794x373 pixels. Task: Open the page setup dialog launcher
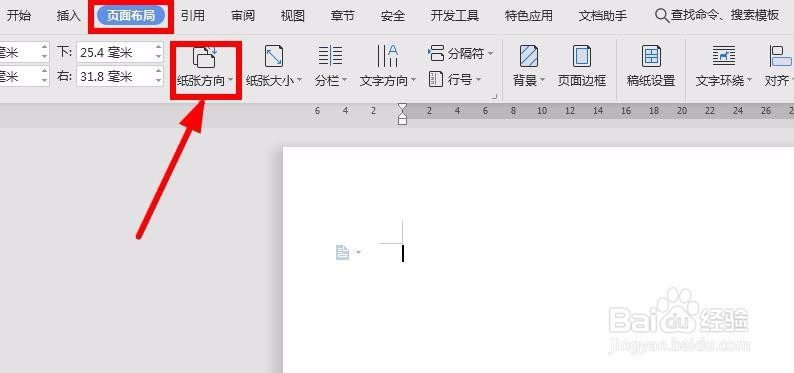point(495,96)
